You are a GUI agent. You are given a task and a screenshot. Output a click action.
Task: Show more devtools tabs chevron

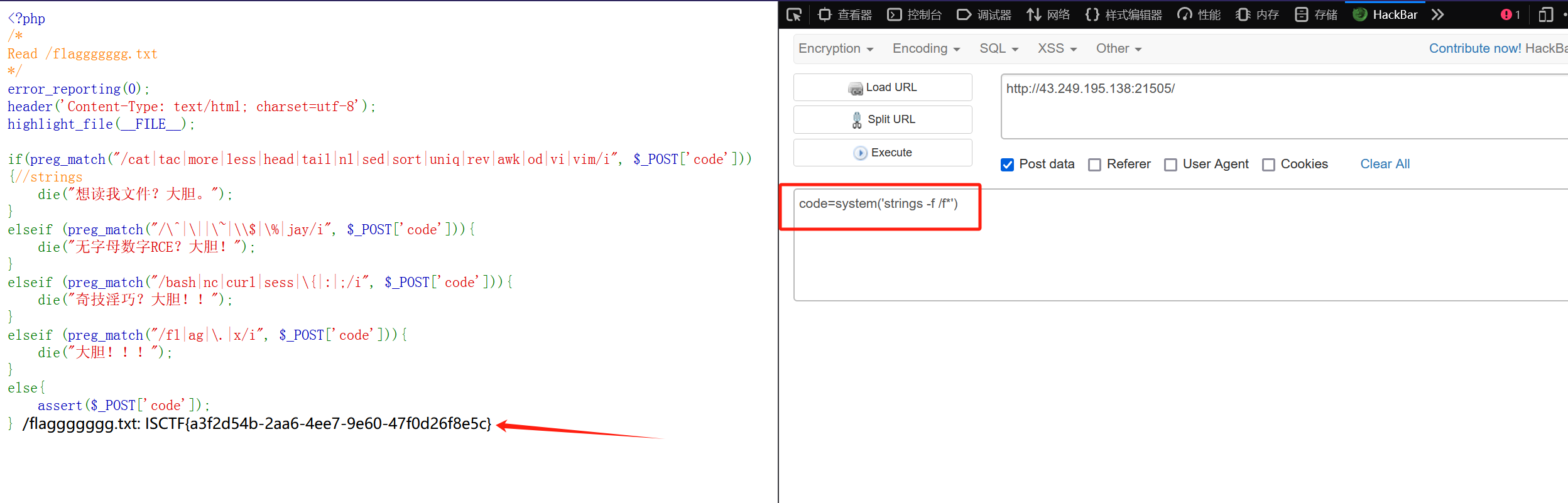1438,14
